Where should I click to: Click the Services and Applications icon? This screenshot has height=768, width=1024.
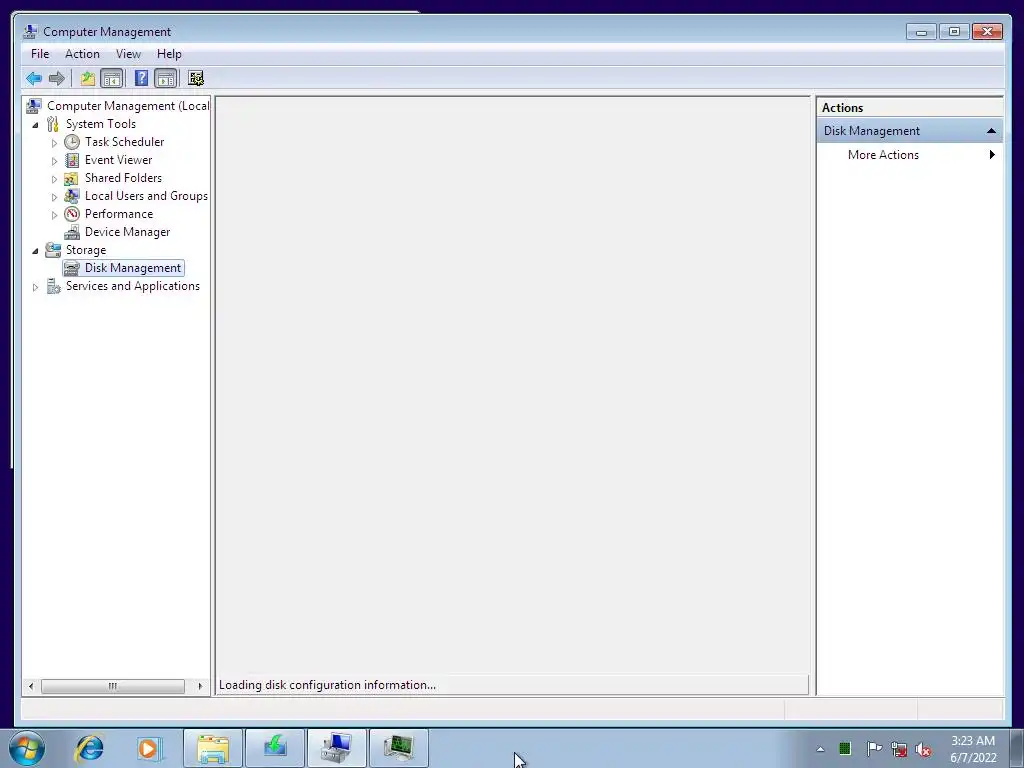click(x=53, y=286)
